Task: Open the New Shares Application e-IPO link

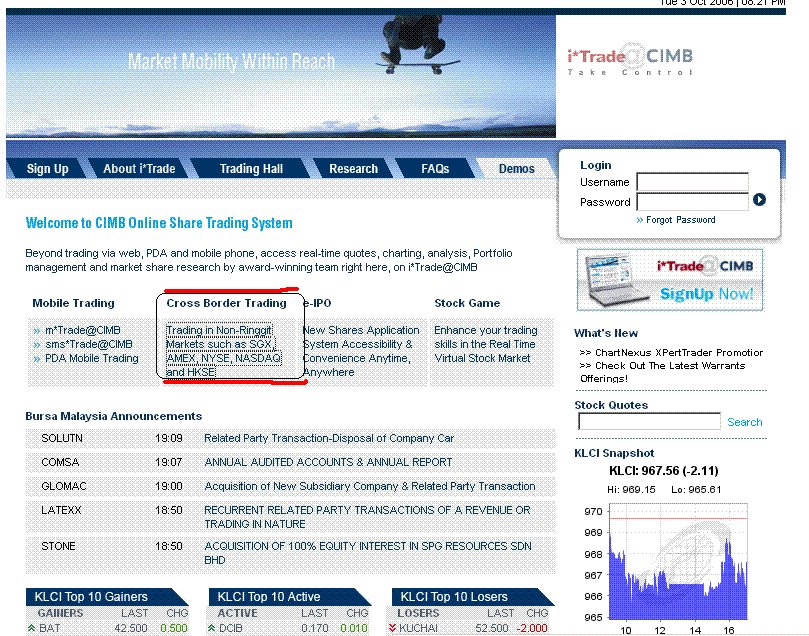Action: pyautogui.click(x=361, y=351)
